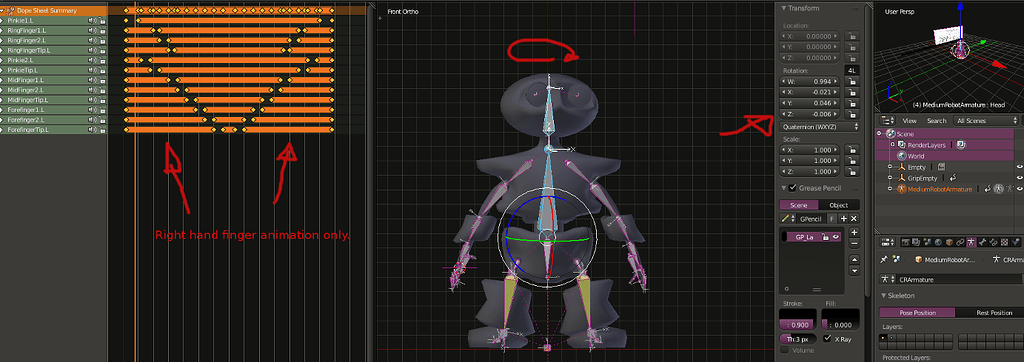
Task: Collapse the Transform panel
Action: coord(784,8)
